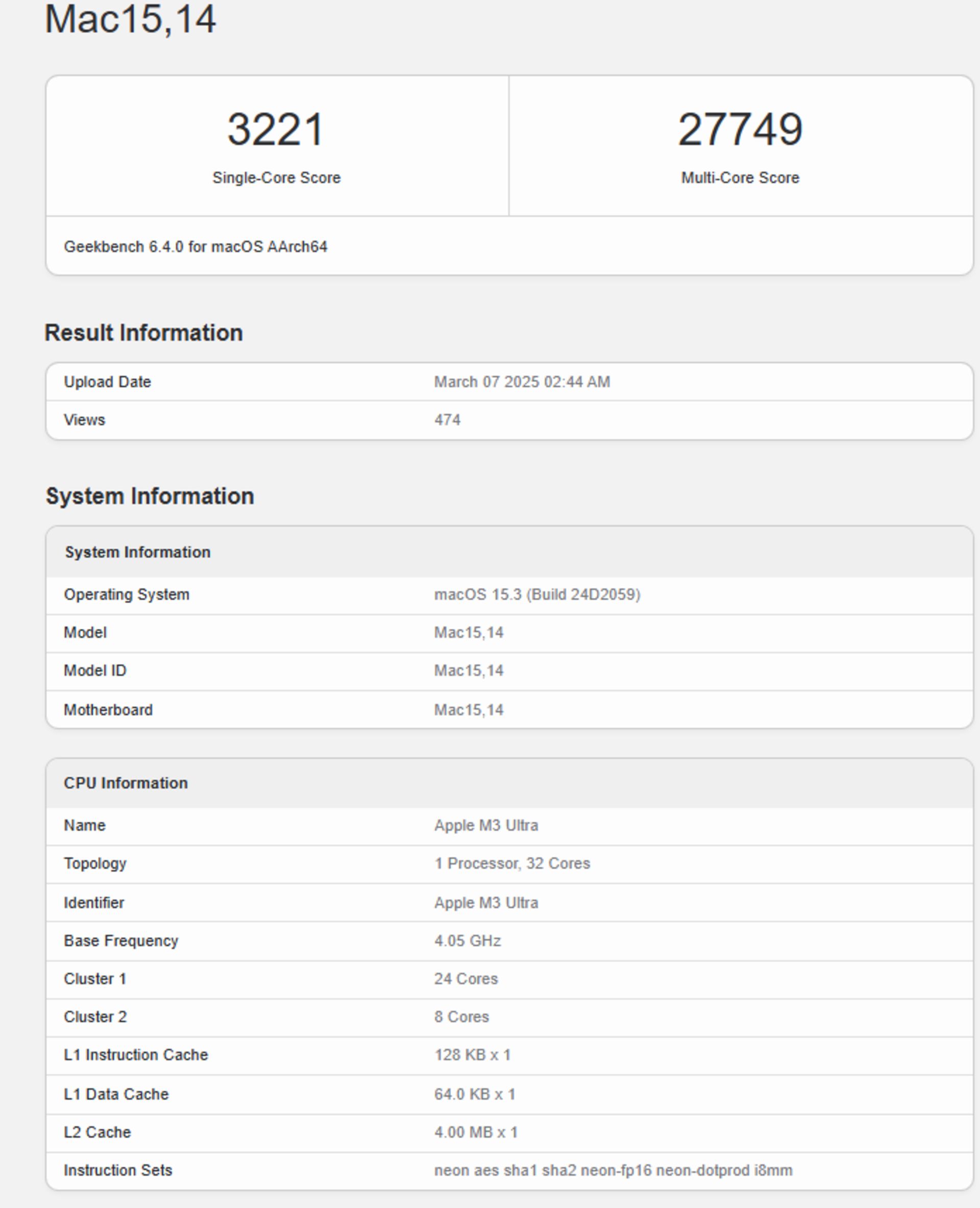Click the Upload Date label
Screen dimensions: 980x1208
click(x=107, y=382)
